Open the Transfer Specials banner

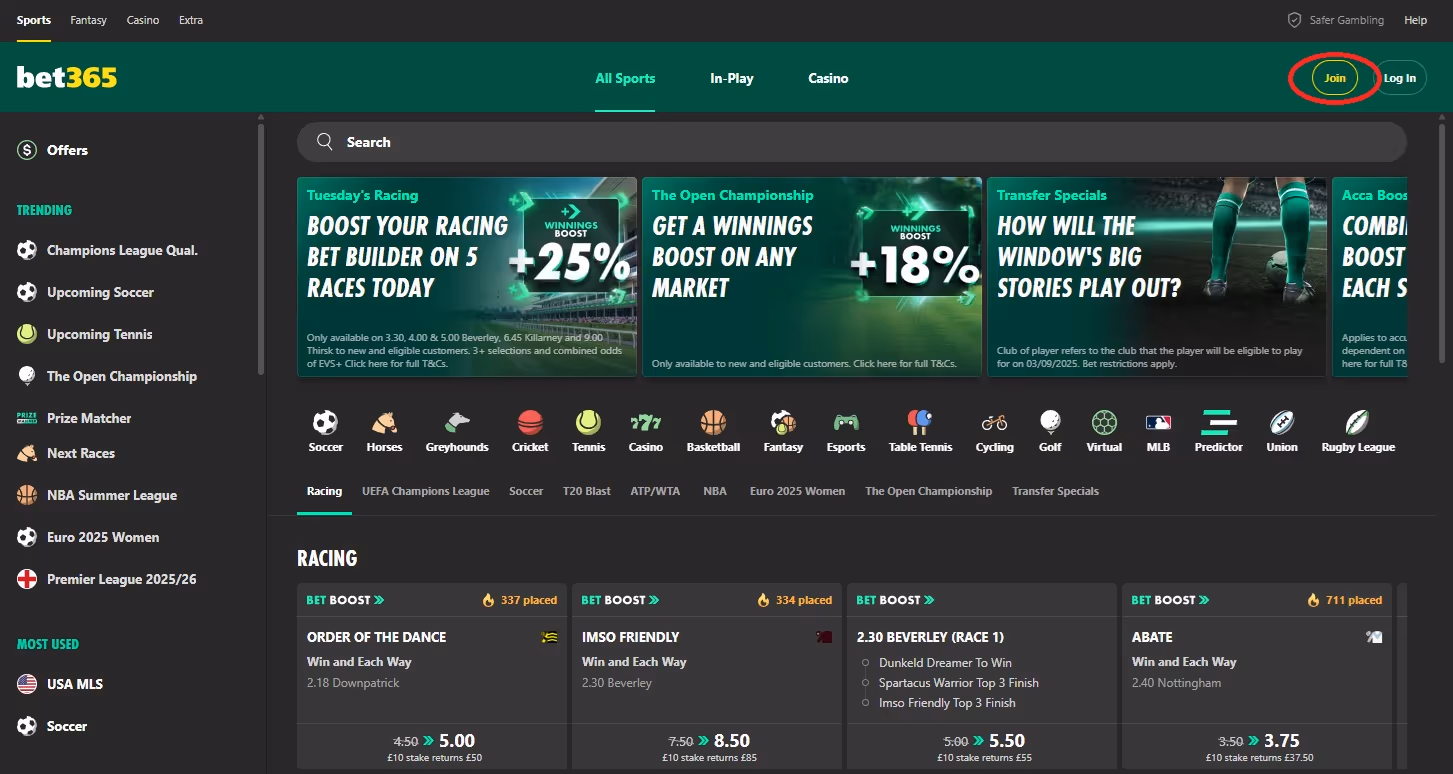tap(1157, 277)
